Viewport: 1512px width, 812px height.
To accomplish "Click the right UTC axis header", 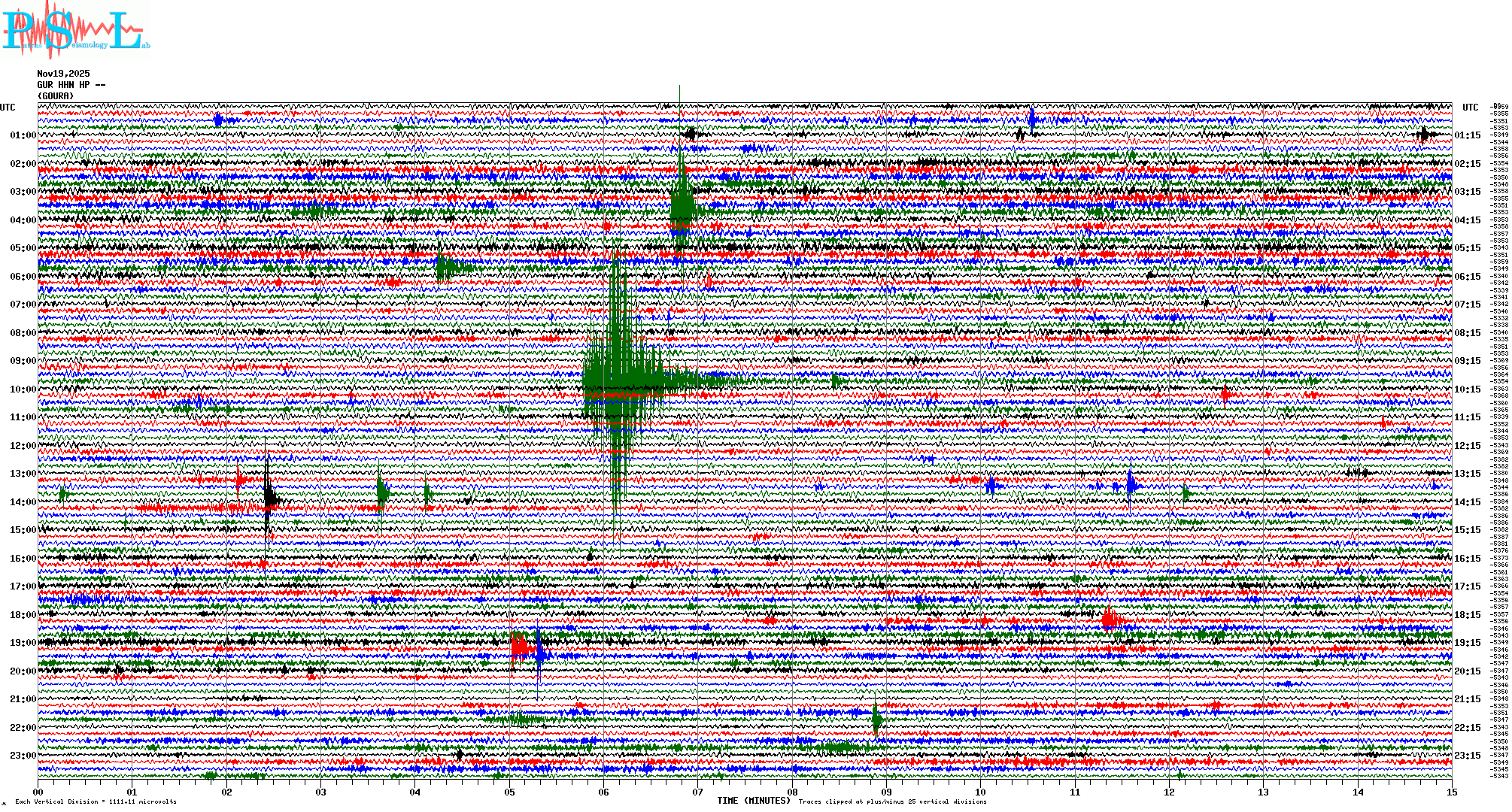I will tap(1470, 108).
